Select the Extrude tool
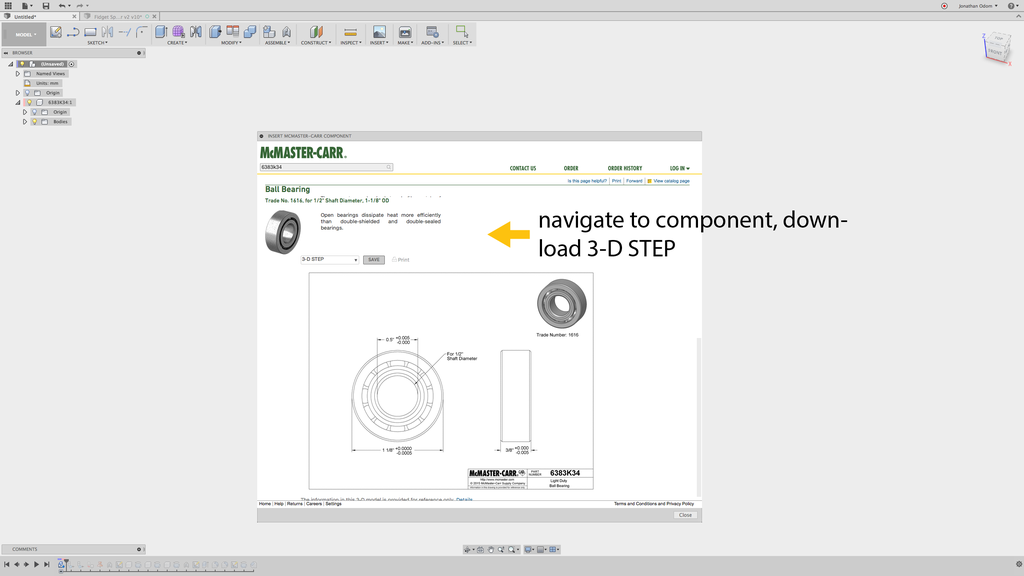 (161, 31)
